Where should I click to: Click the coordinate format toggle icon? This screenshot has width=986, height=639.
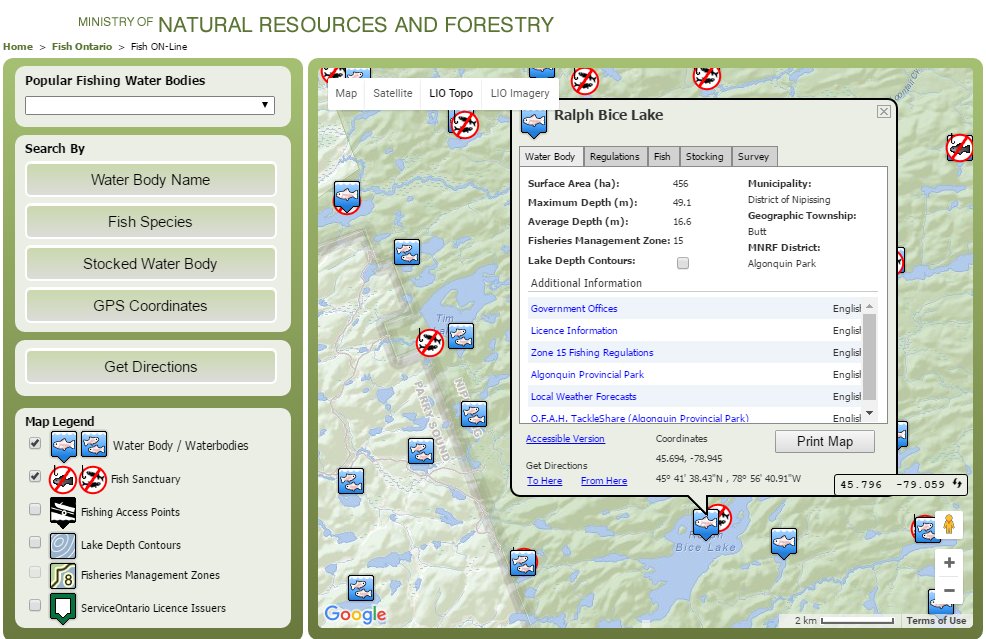(x=956, y=484)
